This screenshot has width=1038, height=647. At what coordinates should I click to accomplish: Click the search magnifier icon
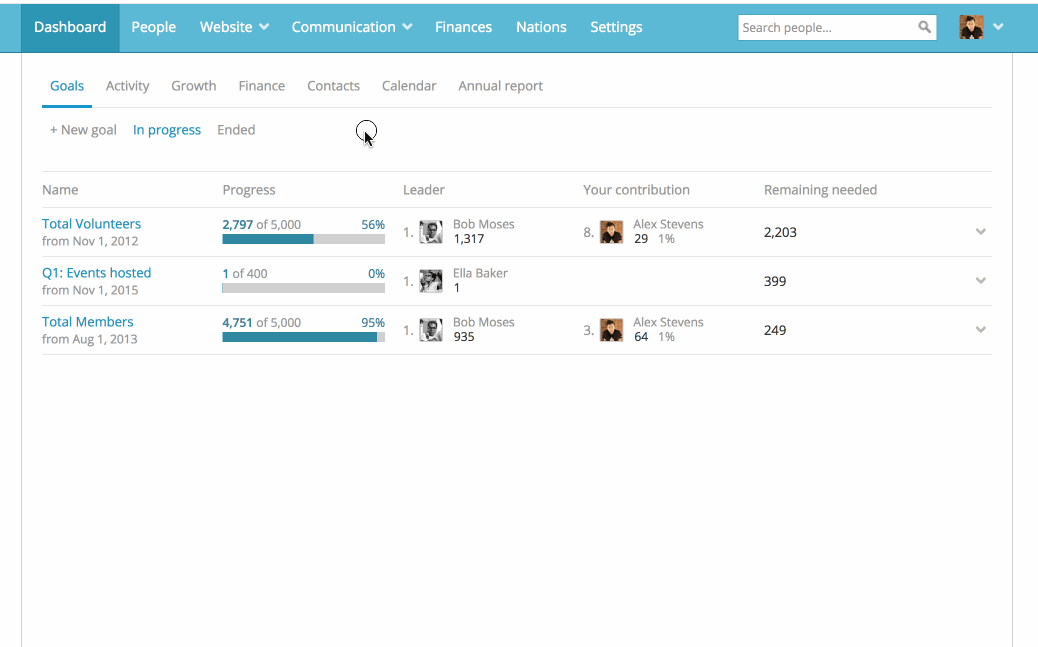click(x=924, y=27)
